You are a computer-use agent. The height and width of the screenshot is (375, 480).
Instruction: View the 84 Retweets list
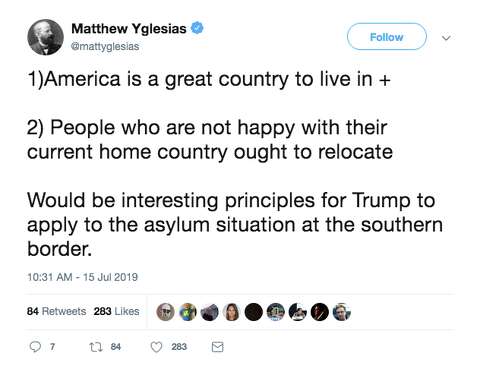[x=56, y=311]
